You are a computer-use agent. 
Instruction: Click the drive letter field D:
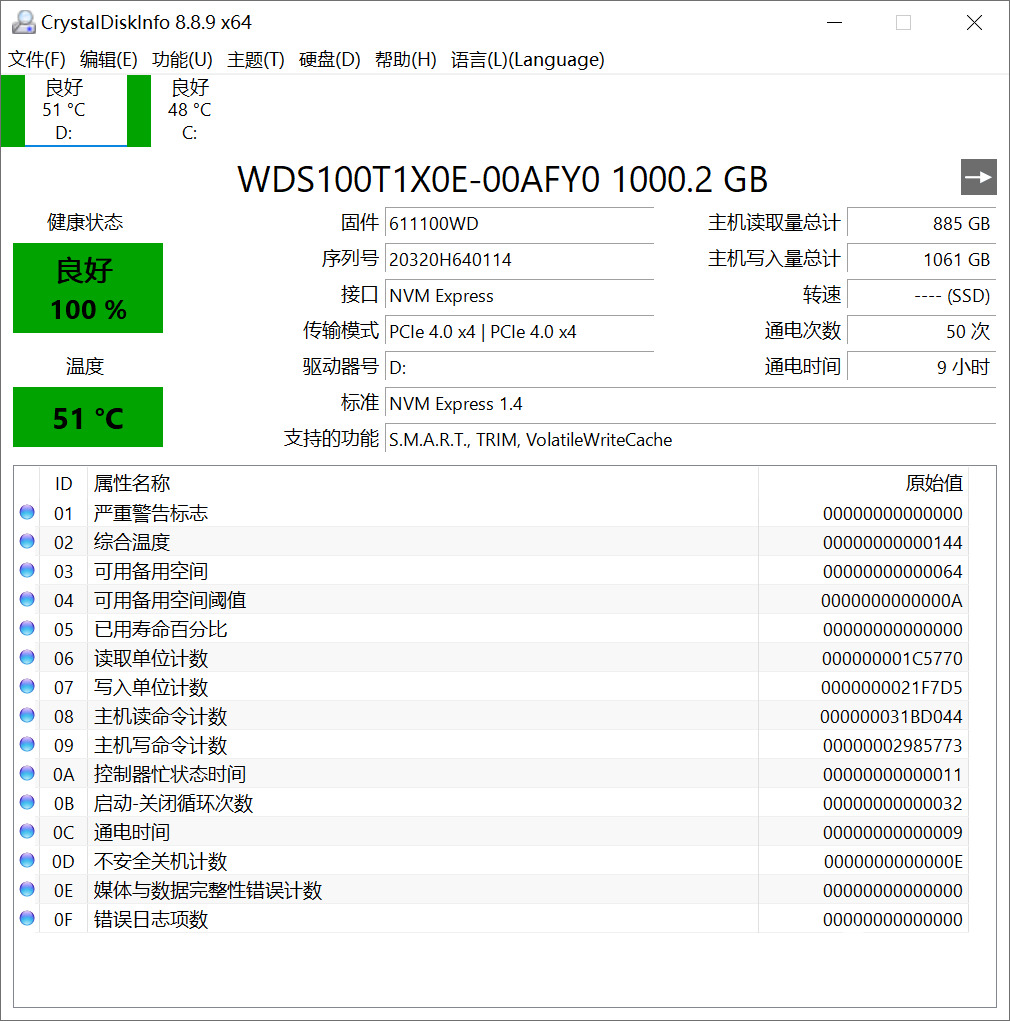coord(520,368)
